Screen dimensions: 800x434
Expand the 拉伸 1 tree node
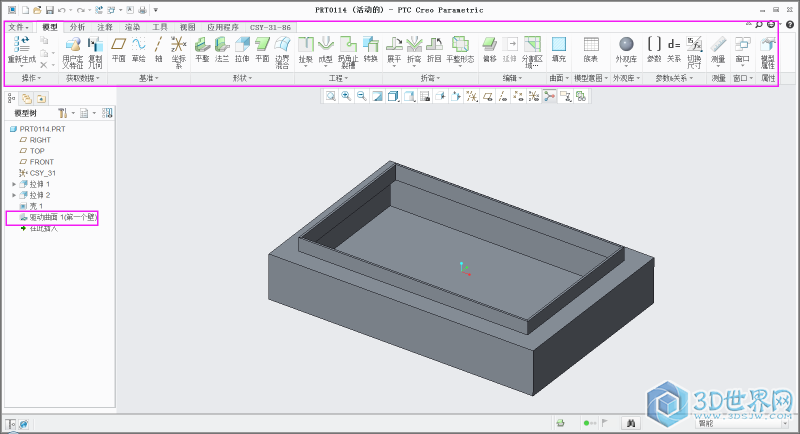[14, 184]
